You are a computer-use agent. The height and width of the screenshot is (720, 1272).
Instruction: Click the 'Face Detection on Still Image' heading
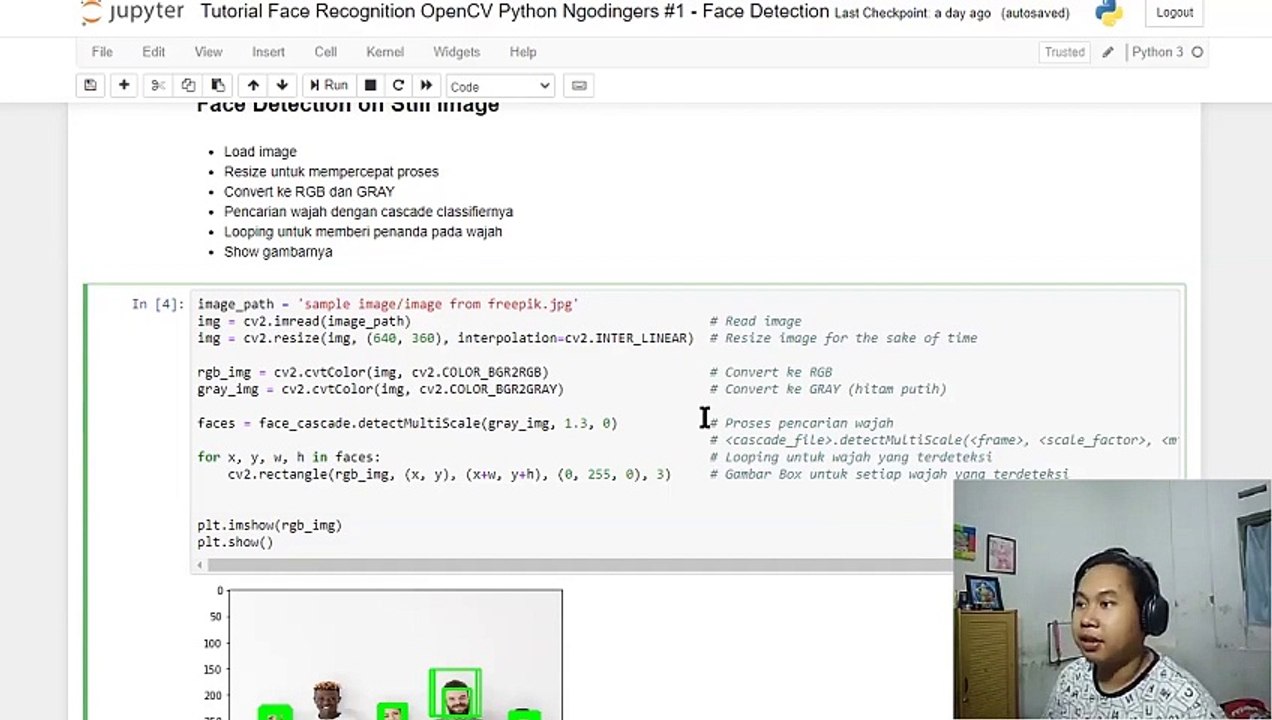(x=347, y=106)
